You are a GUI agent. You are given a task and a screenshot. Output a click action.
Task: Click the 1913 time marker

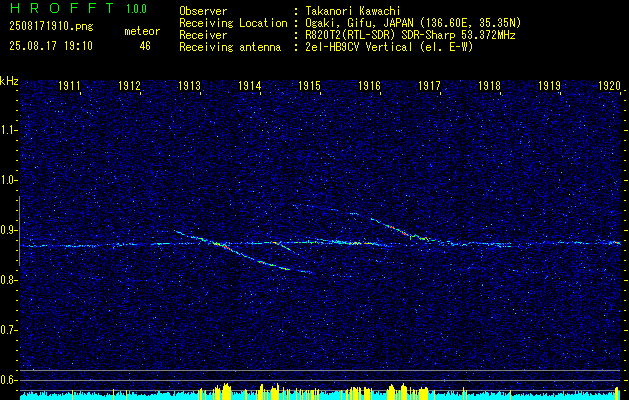[189, 85]
